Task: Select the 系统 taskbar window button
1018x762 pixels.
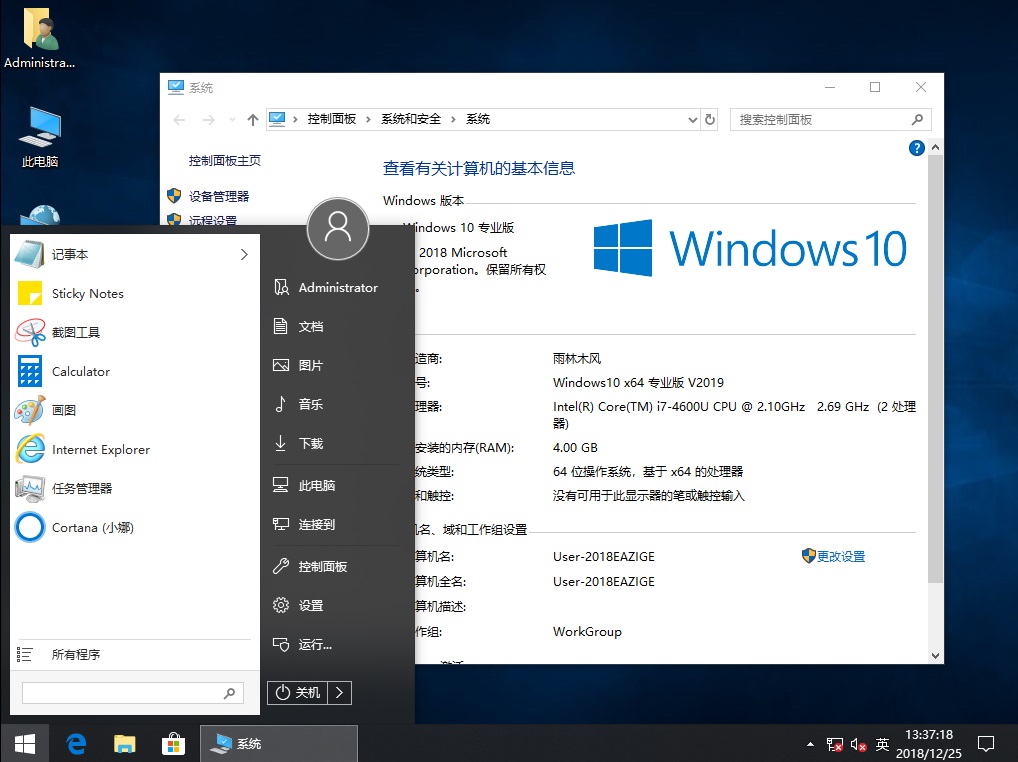Action: click(x=279, y=743)
